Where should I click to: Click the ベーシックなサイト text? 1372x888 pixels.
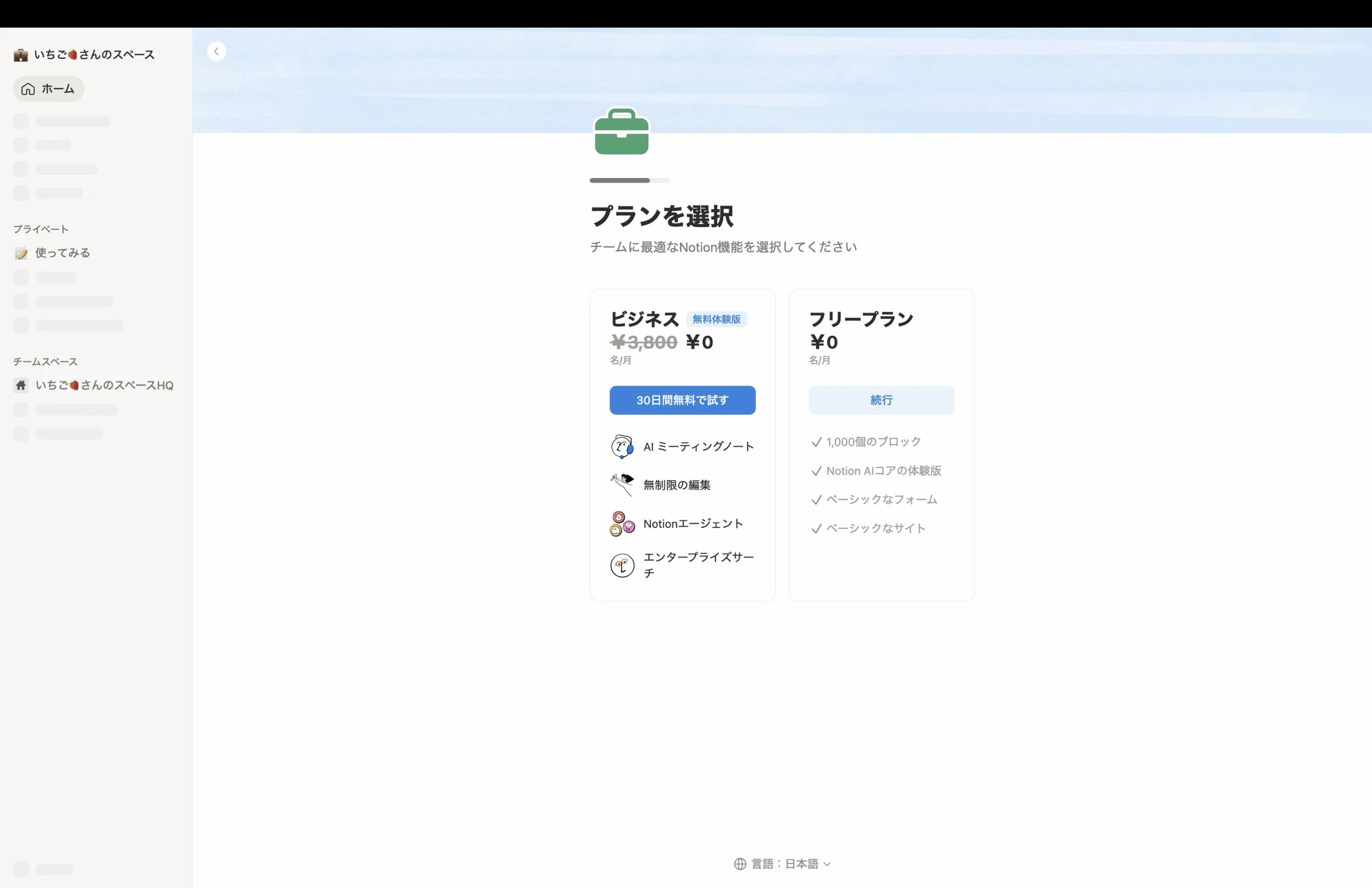click(876, 528)
